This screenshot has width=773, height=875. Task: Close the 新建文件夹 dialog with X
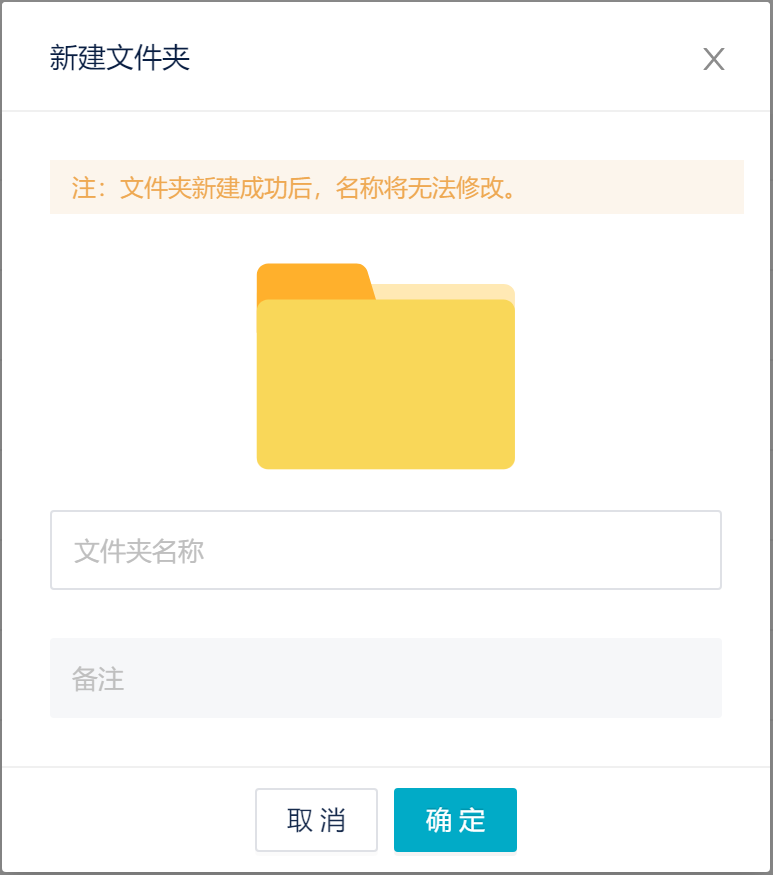coord(713,59)
